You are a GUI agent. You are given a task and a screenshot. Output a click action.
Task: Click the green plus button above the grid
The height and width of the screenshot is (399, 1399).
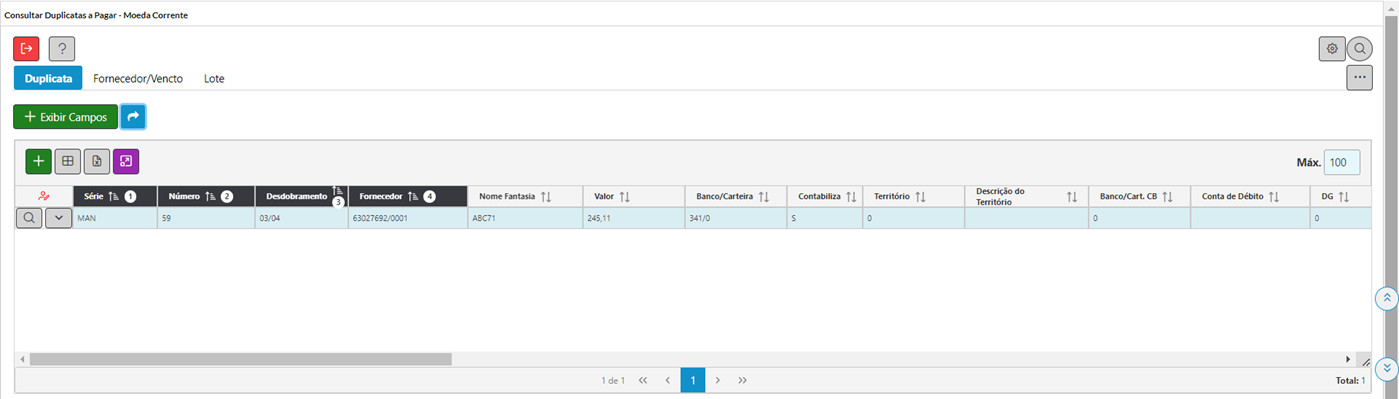click(39, 161)
